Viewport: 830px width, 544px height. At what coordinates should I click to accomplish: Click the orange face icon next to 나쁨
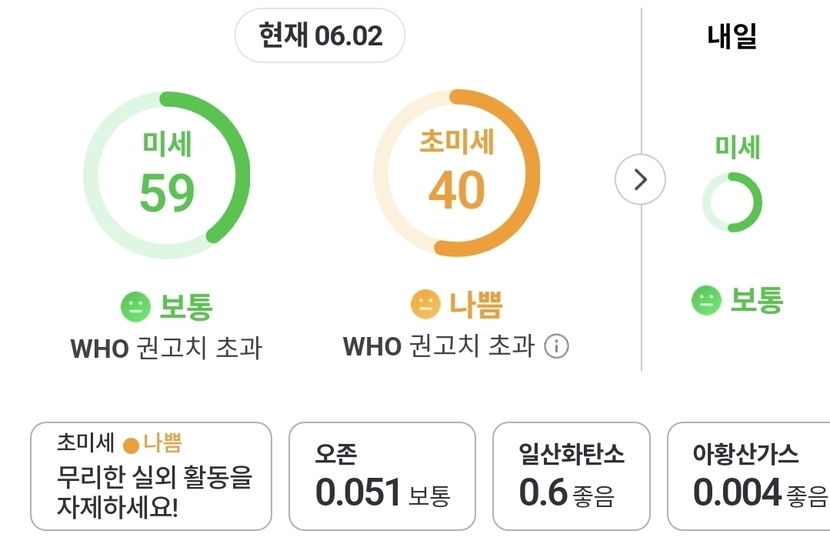point(426,303)
